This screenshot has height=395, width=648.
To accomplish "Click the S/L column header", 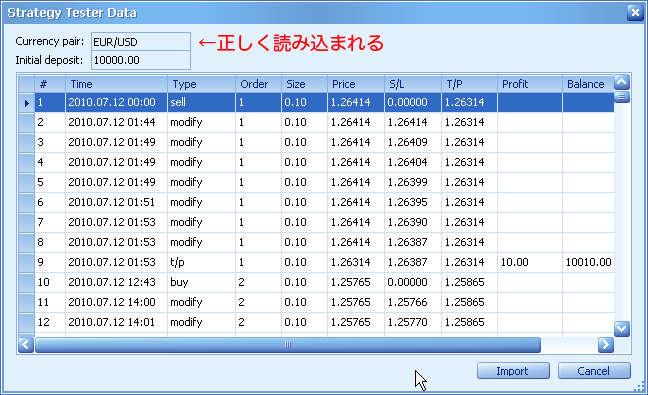I will 413,84.
